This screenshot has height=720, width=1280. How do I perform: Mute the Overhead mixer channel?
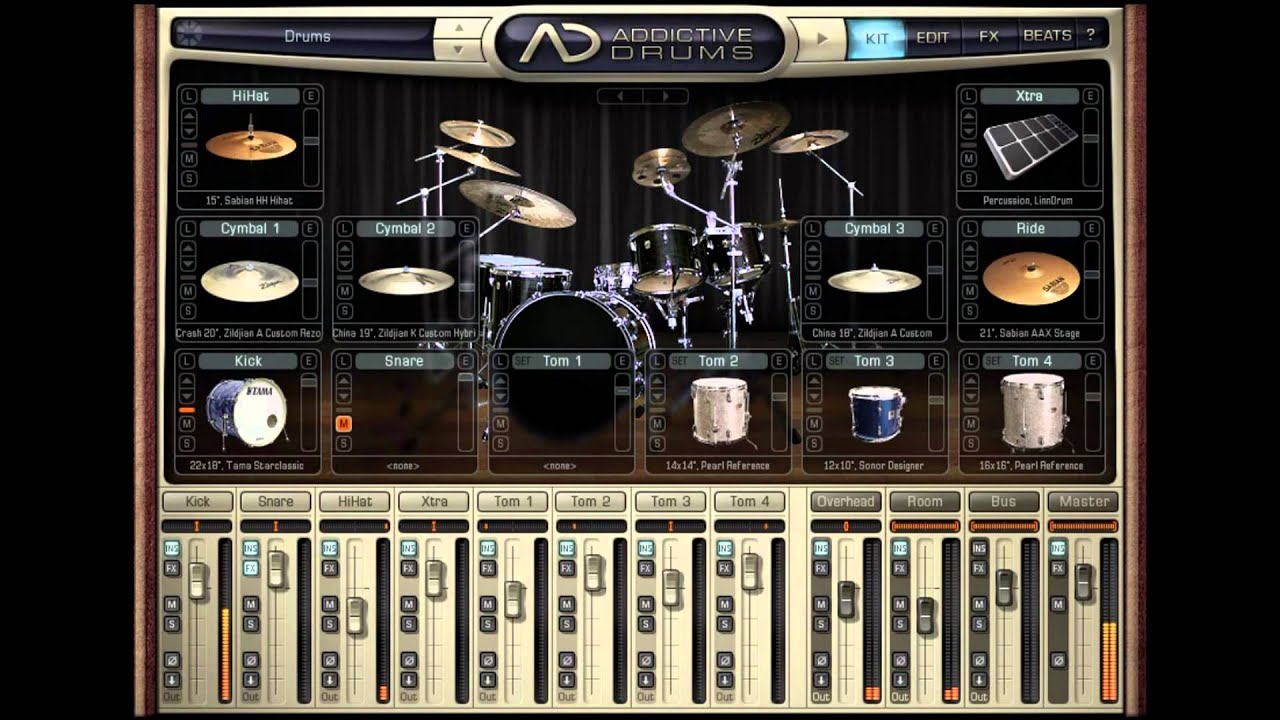[x=821, y=604]
